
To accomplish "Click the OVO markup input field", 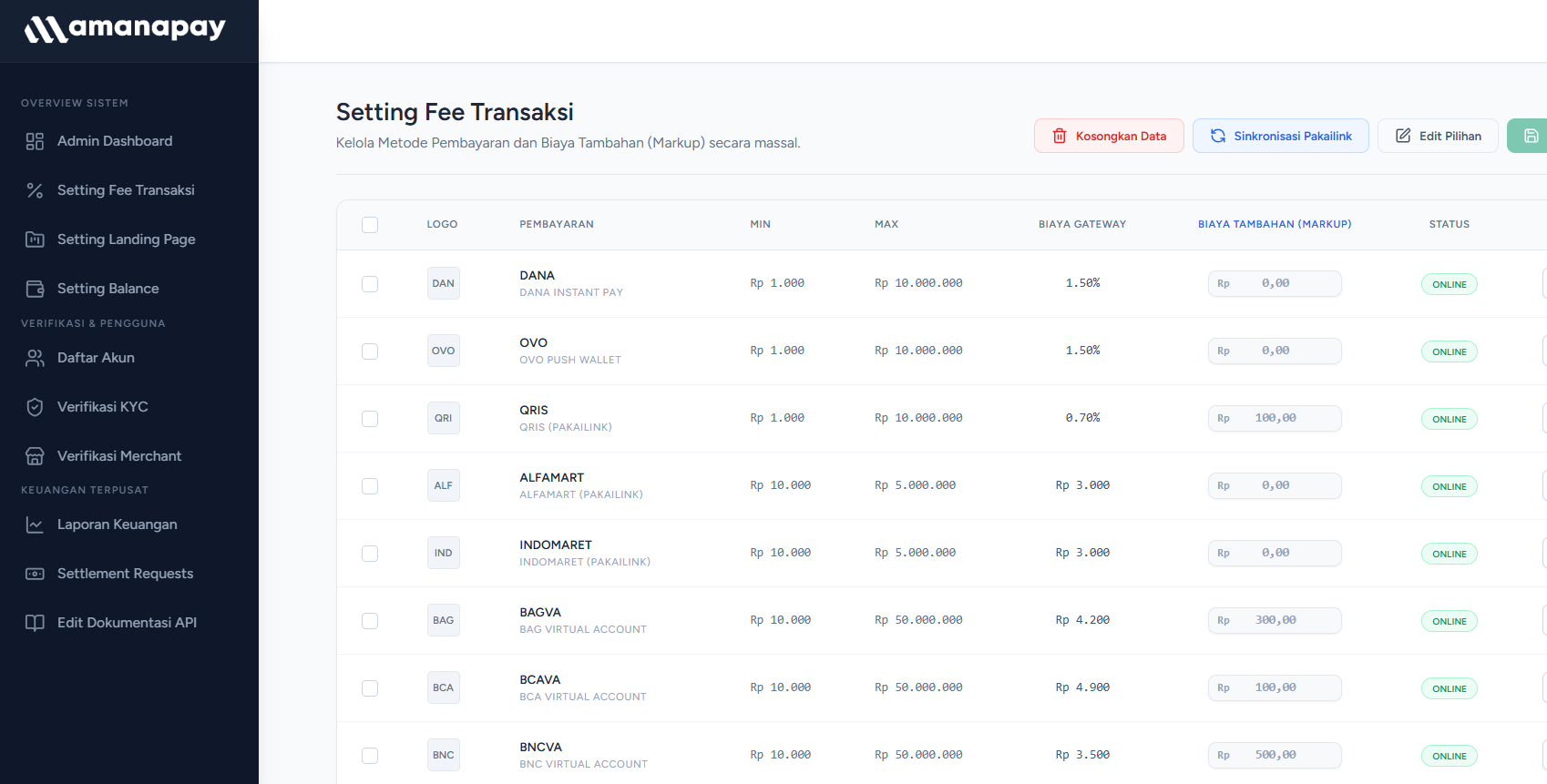I will point(1275,351).
